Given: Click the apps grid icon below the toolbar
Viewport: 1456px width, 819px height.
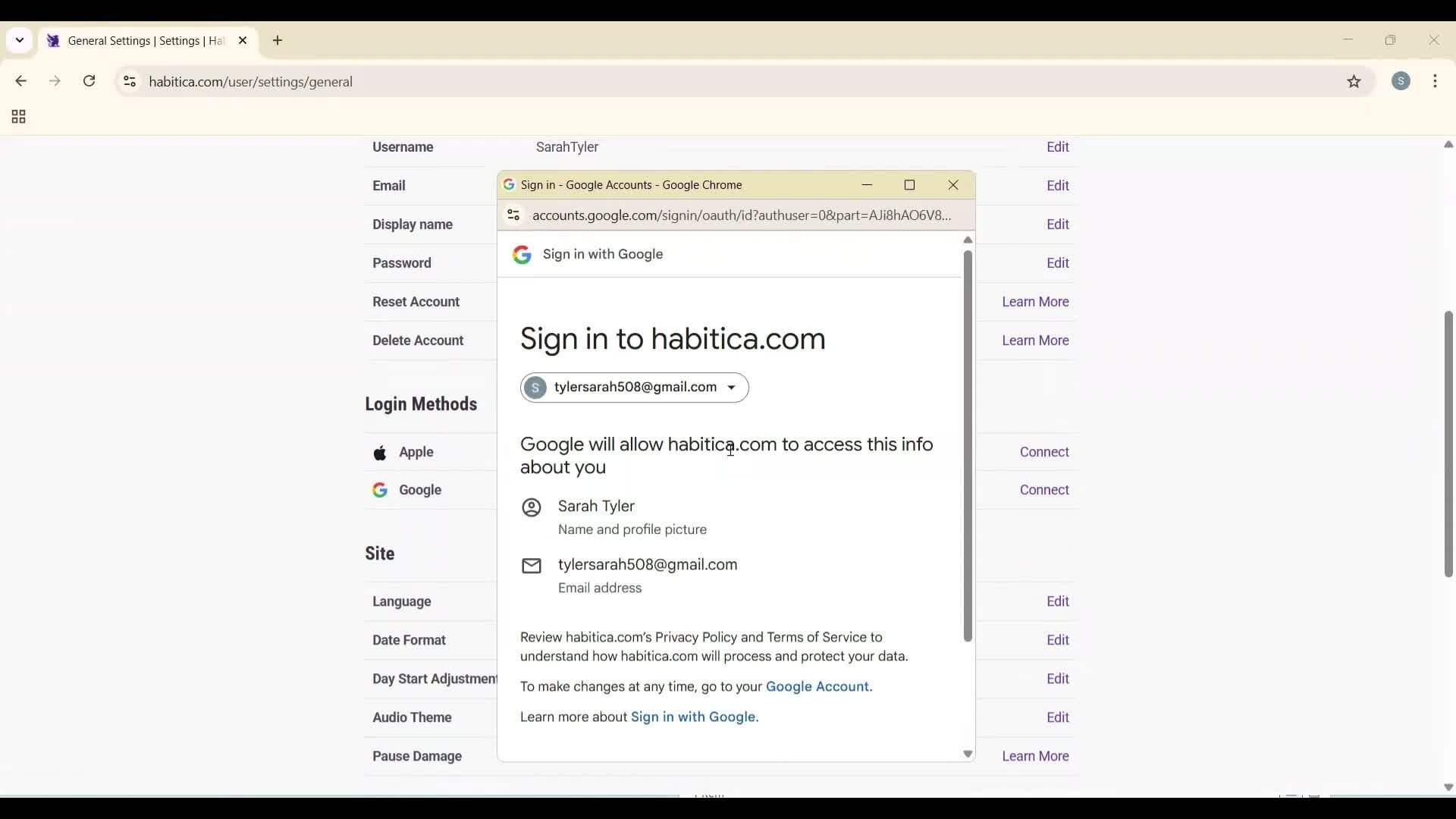Looking at the screenshot, I should 17,117.
